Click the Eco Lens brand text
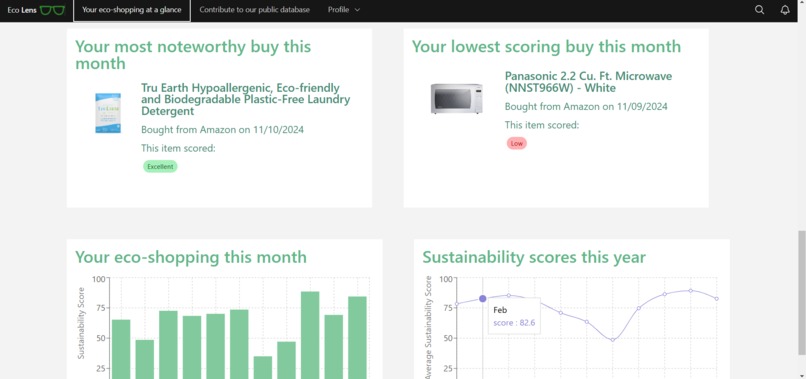 click(22, 10)
